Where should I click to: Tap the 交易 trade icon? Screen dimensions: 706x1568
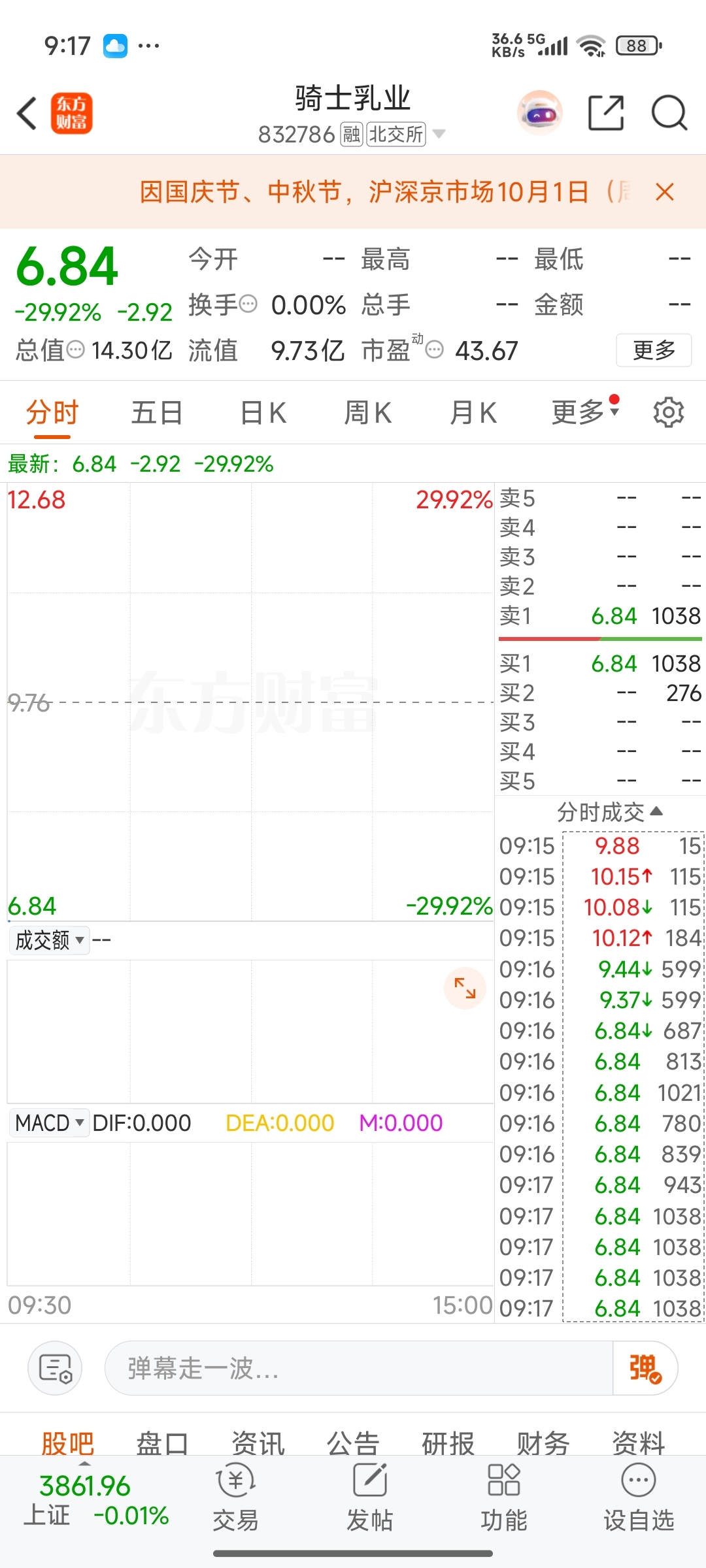[x=235, y=1497]
